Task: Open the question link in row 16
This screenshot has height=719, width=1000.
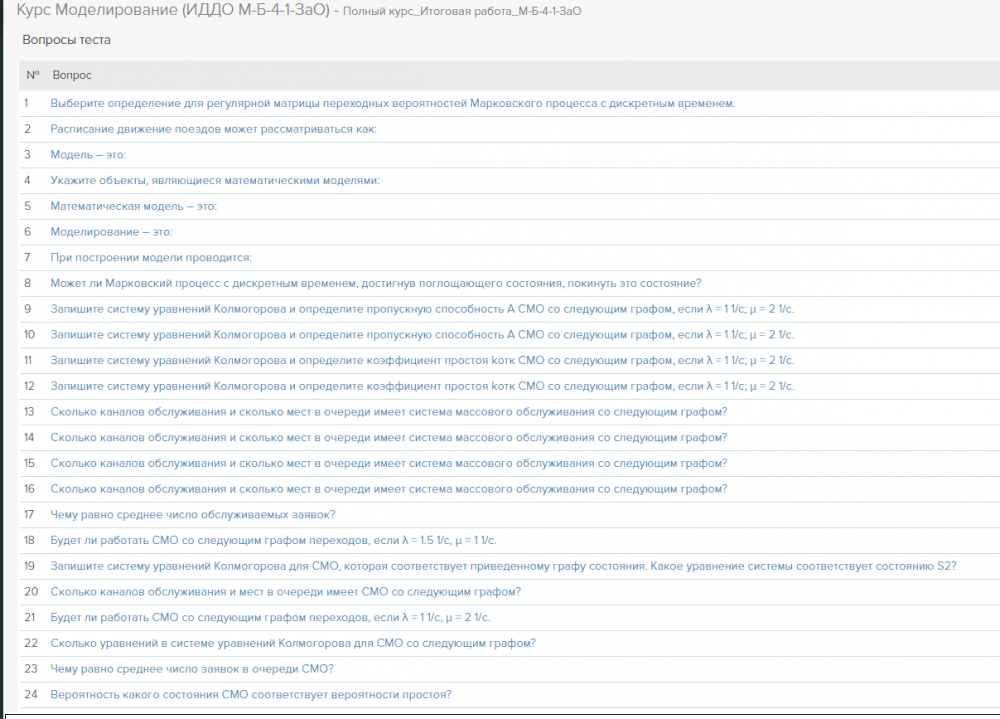Action: point(389,489)
